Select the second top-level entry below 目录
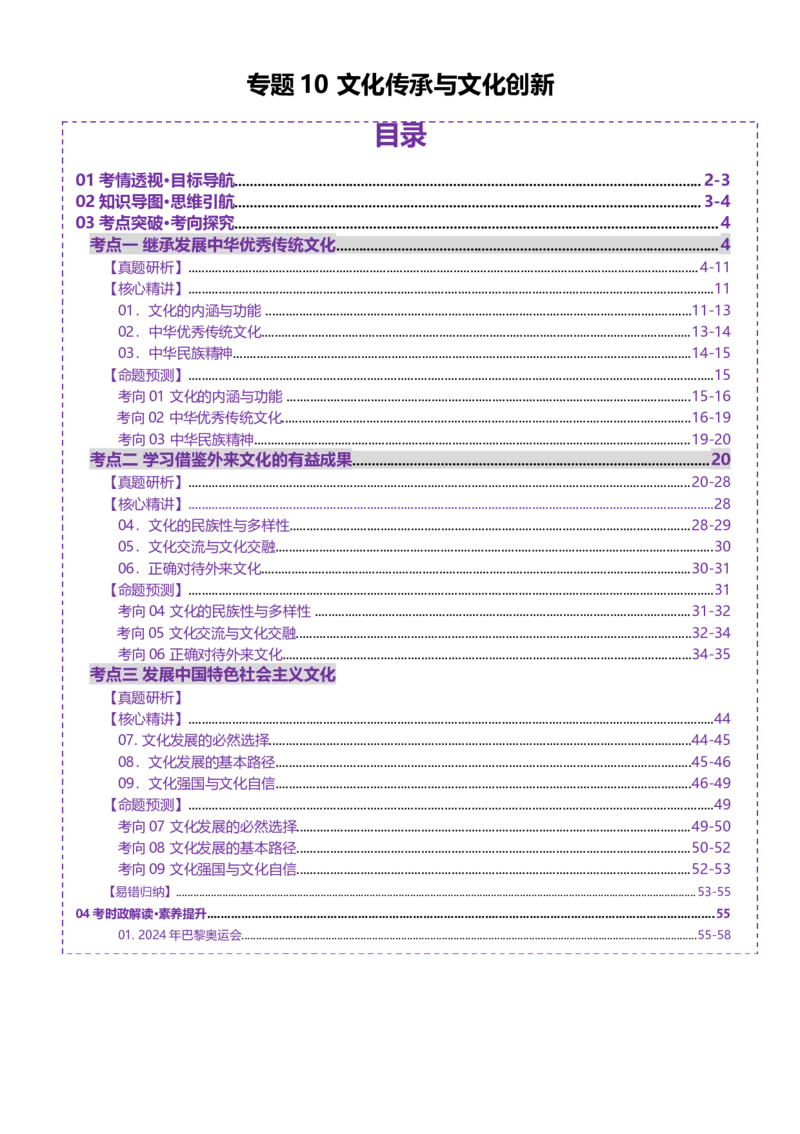 [155, 201]
